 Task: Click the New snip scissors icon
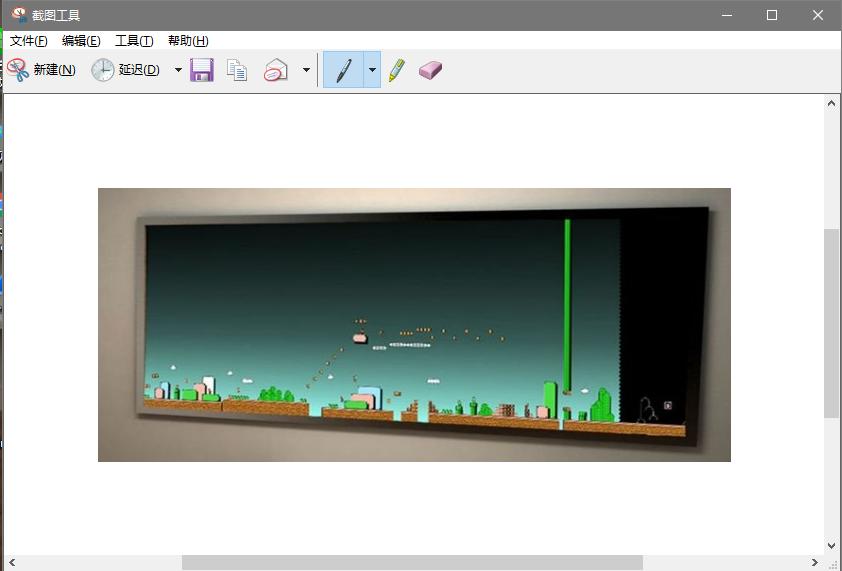click(x=18, y=70)
